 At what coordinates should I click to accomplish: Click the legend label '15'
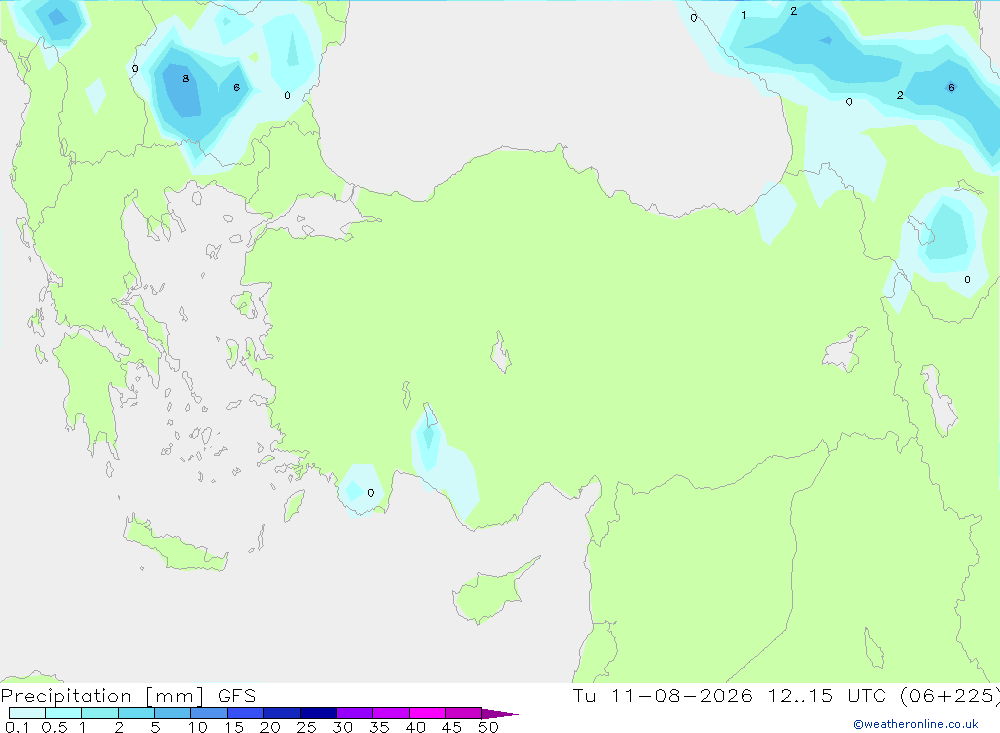pos(234,727)
